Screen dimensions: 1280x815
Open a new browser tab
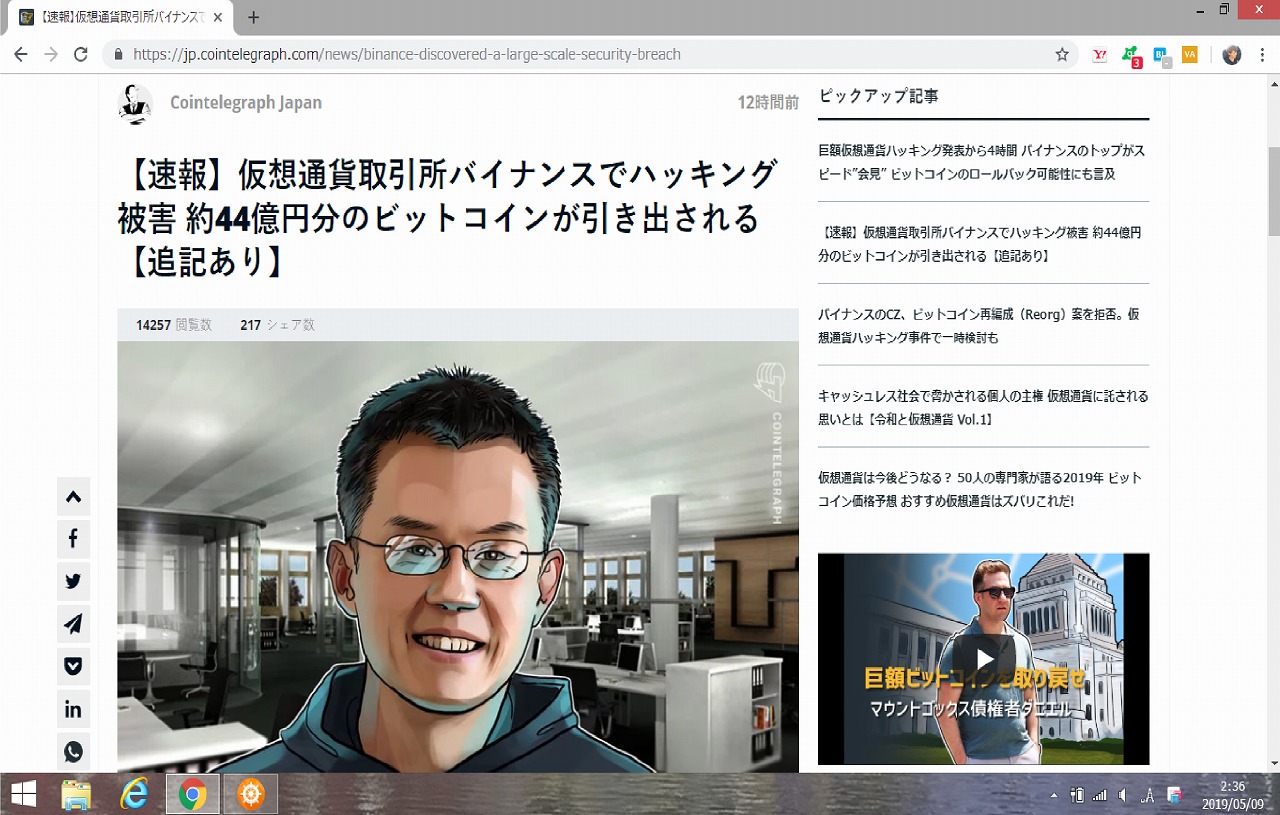[253, 17]
